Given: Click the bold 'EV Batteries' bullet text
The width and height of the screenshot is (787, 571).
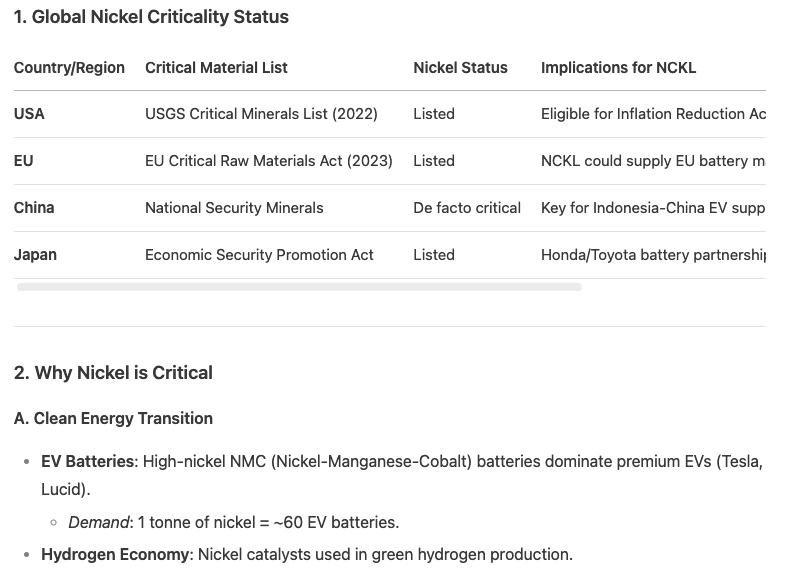Looking at the screenshot, I should [x=88, y=462].
